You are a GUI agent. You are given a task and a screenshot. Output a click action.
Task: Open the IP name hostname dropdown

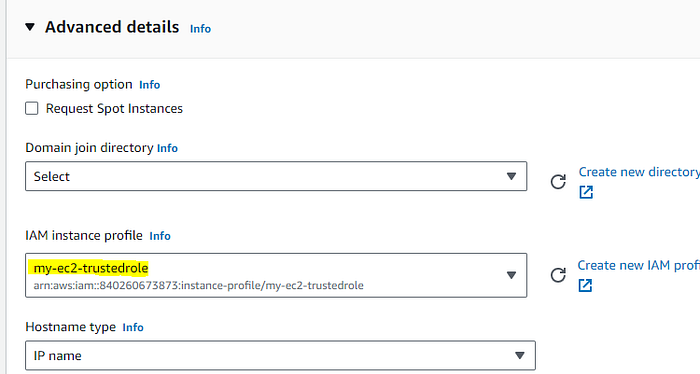coord(280,356)
